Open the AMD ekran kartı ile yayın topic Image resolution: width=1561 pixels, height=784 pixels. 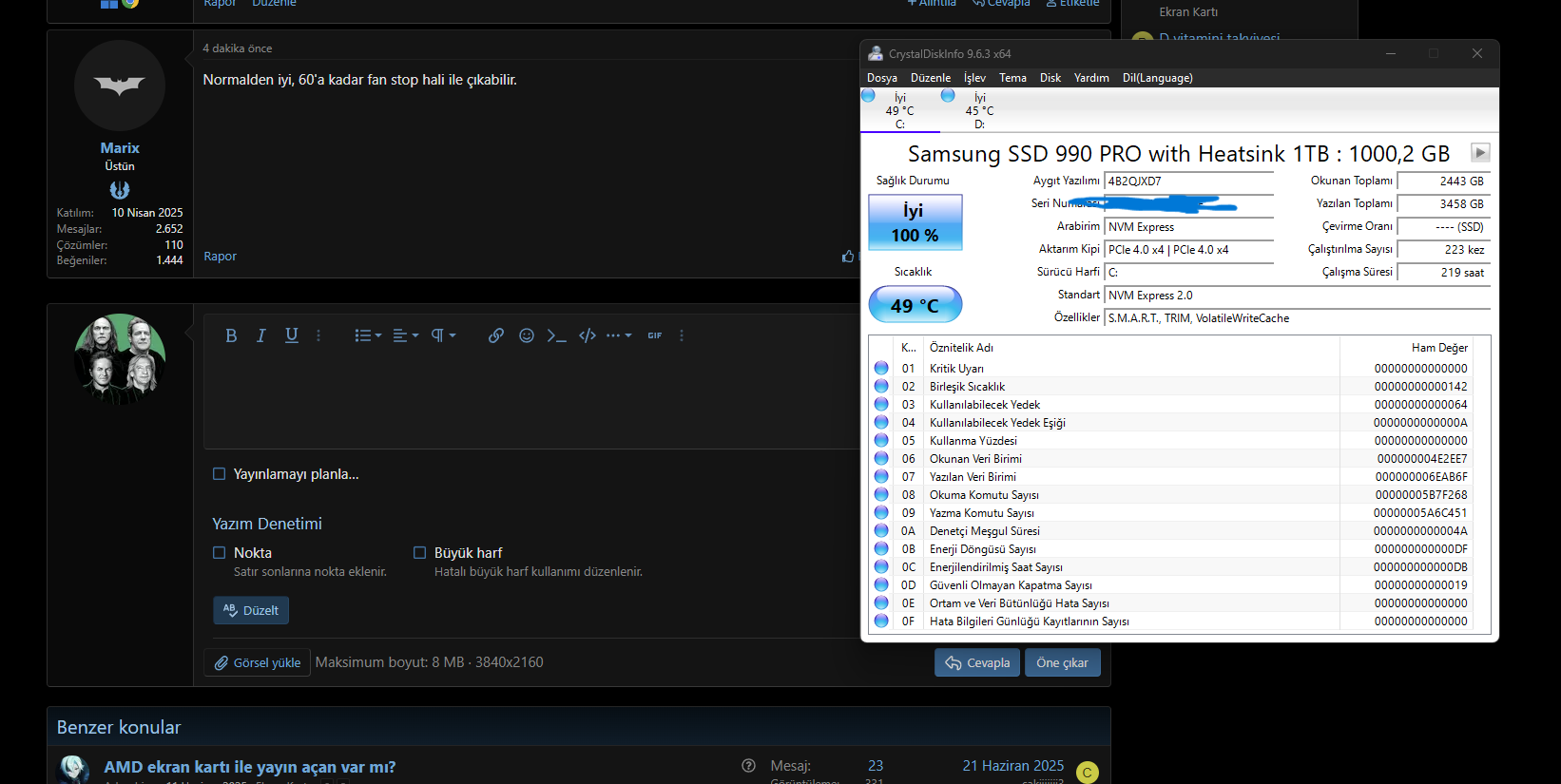250,767
